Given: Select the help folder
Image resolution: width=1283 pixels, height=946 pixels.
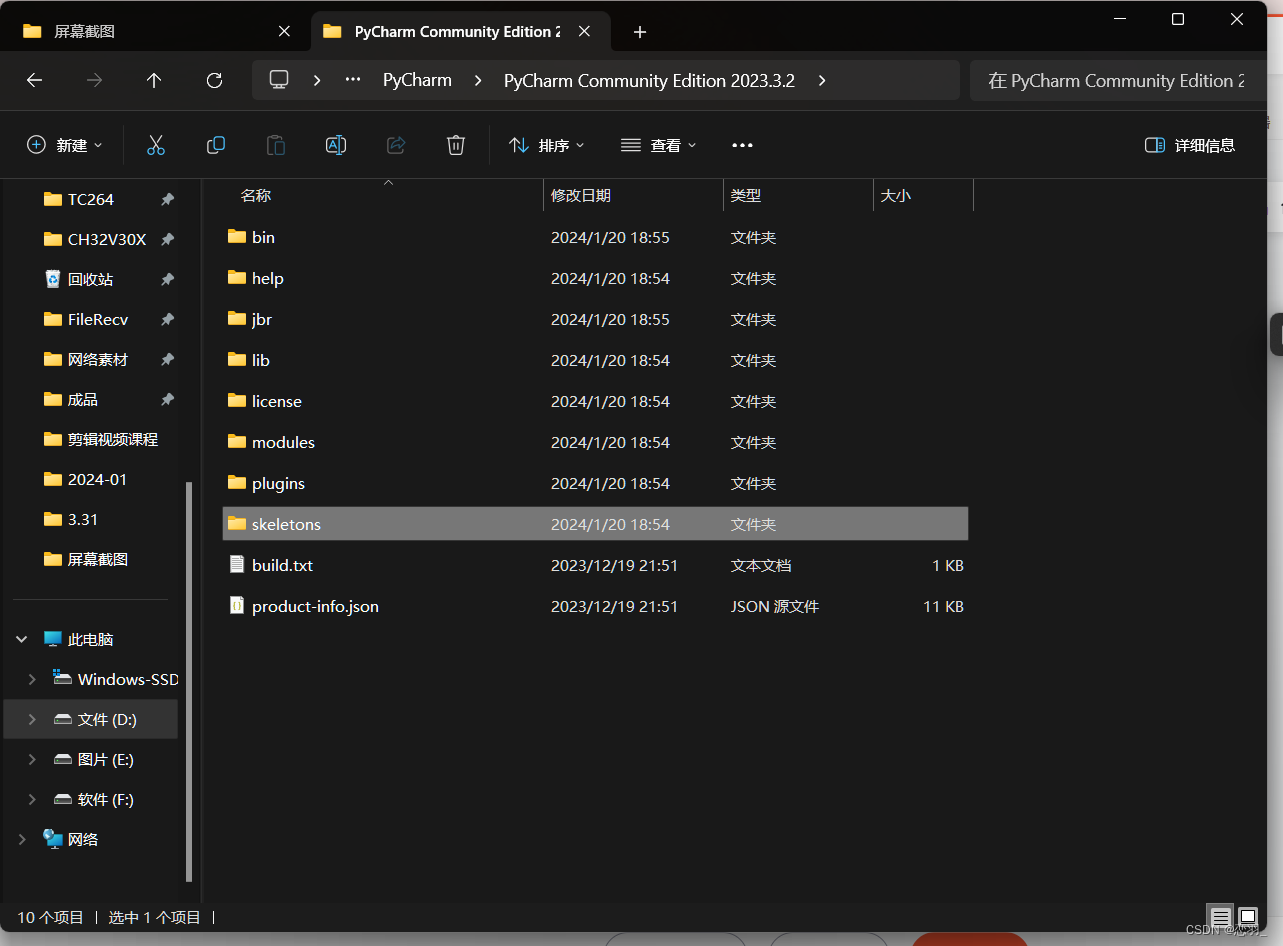Looking at the screenshot, I should (595, 278).
